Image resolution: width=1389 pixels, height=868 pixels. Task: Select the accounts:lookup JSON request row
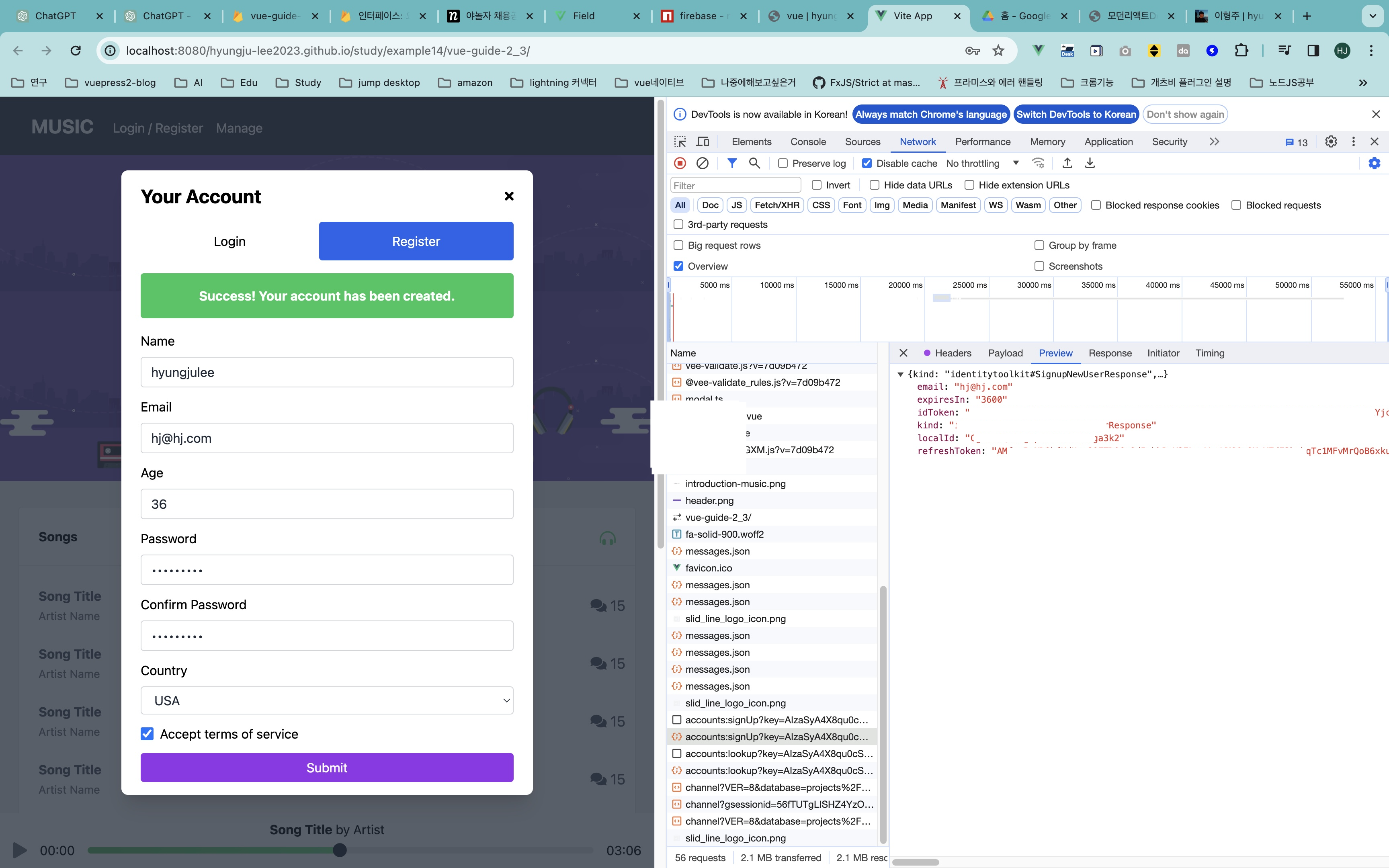pyautogui.click(x=772, y=770)
